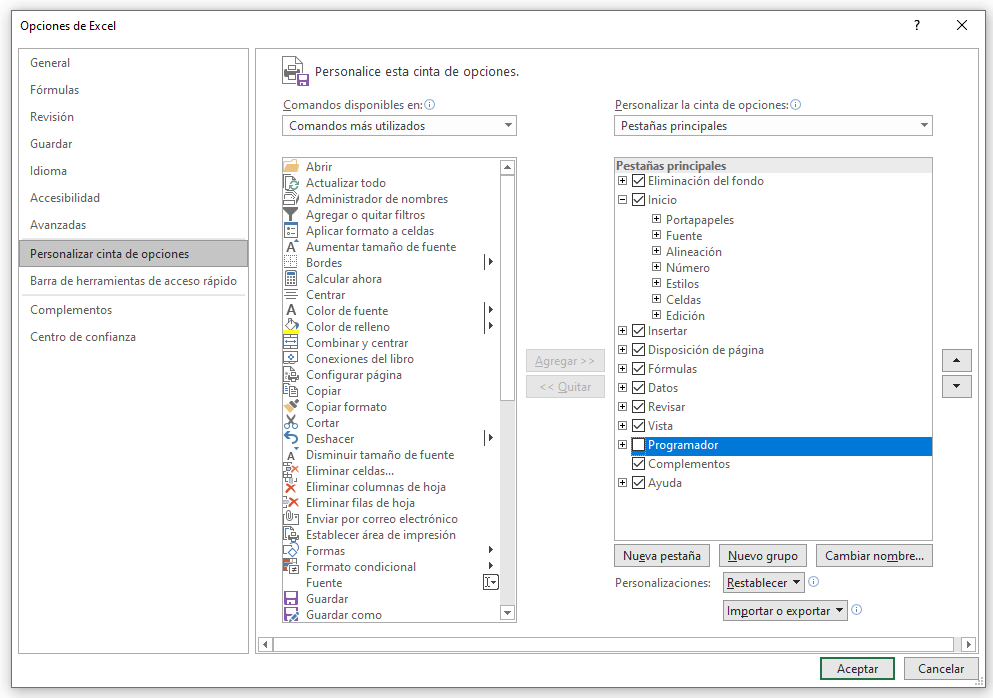993x698 pixels.
Task: Click the Aumentar tamaño de fuente icon
Action: [x=291, y=247]
